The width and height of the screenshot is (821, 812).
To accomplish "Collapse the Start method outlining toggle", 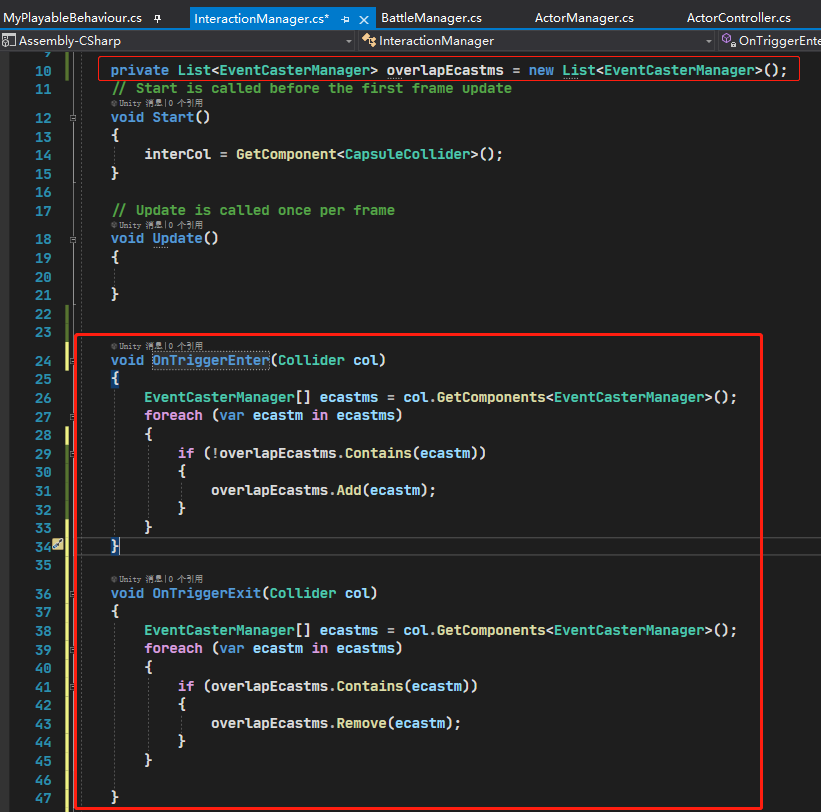I will tap(73, 118).
